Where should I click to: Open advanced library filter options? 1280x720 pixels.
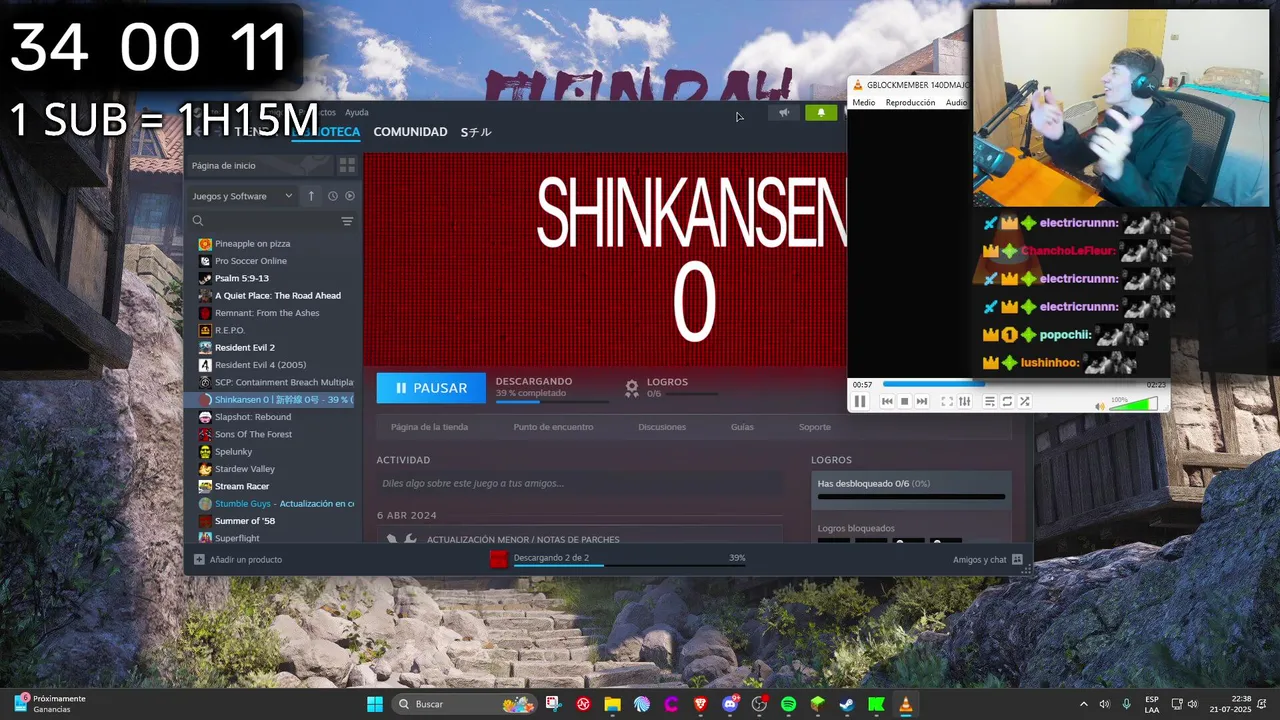pos(347,221)
